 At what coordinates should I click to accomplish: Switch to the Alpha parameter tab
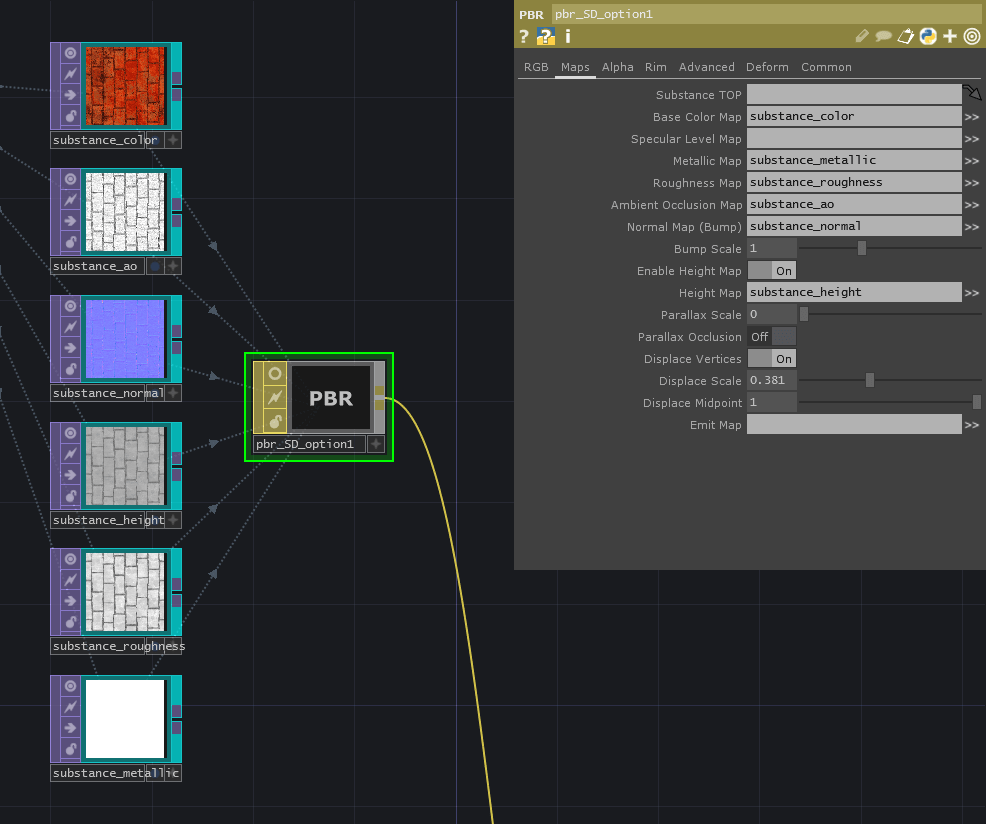coord(618,67)
